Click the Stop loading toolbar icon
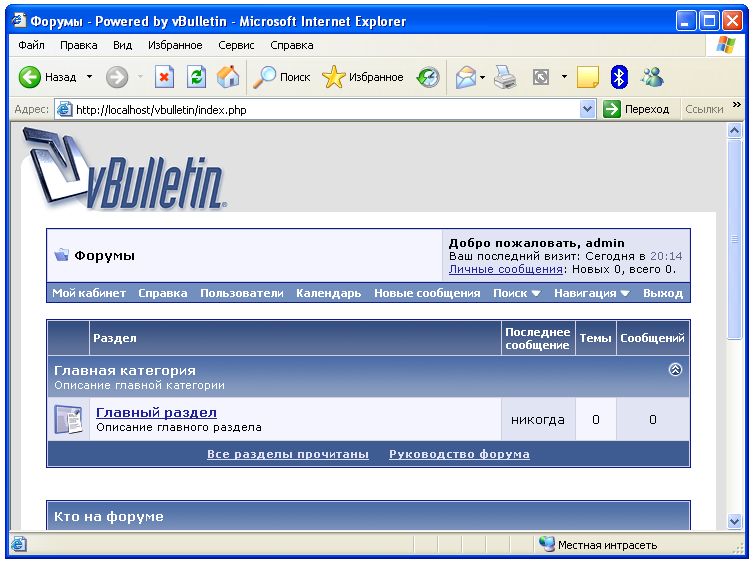The height and width of the screenshot is (564, 754). click(164, 77)
